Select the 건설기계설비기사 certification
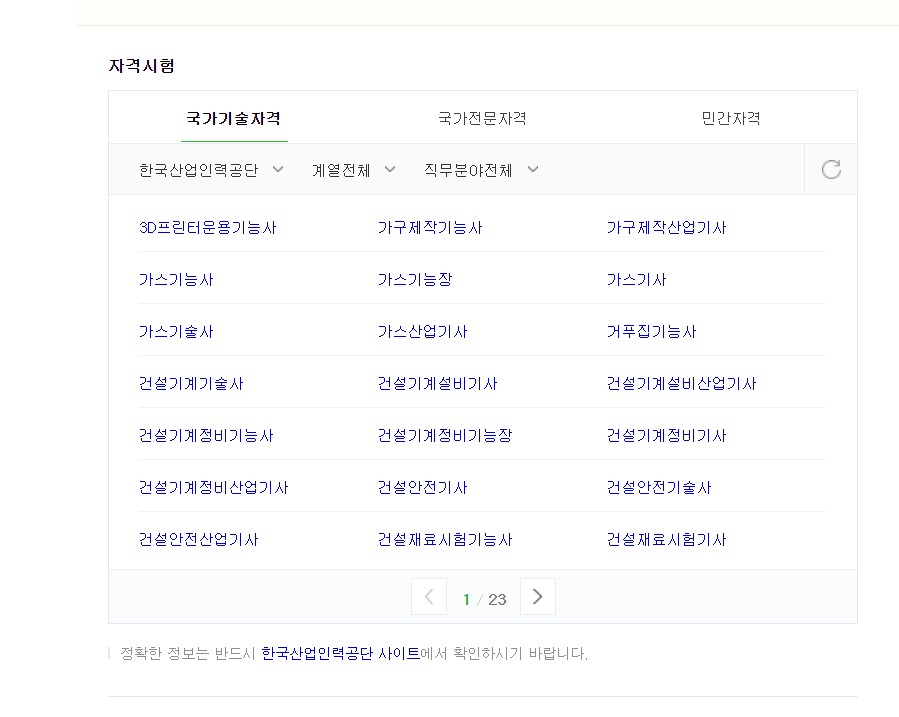The width and height of the screenshot is (899, 717). click(437, 383)
